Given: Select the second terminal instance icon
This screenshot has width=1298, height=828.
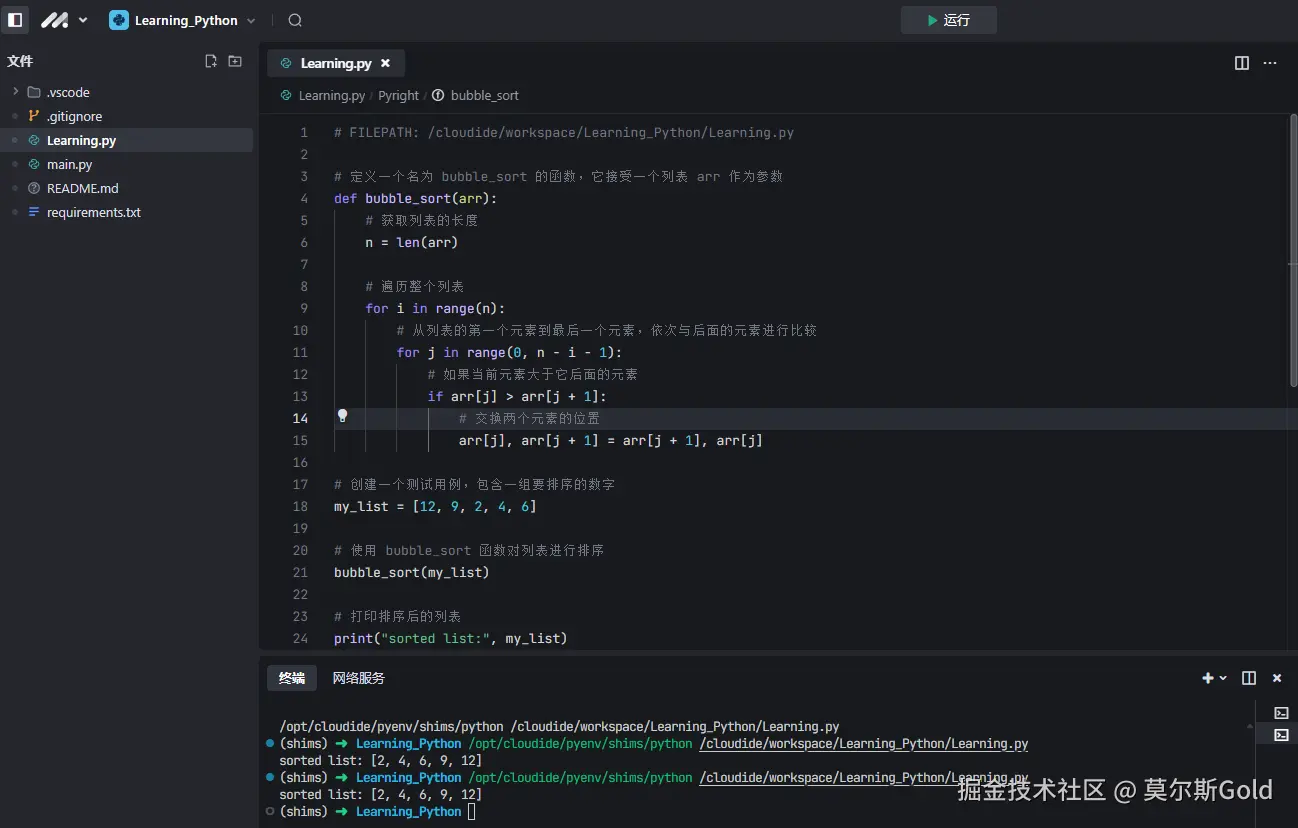Looking at the screenshot, I should (1281, 735).
